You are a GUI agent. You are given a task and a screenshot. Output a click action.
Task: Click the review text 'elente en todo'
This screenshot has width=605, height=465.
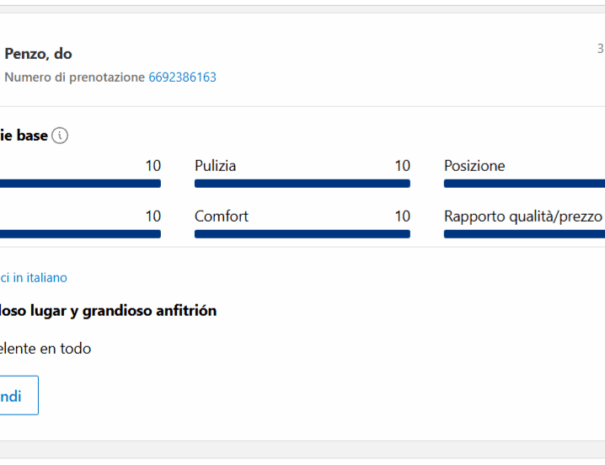(46, 348)
